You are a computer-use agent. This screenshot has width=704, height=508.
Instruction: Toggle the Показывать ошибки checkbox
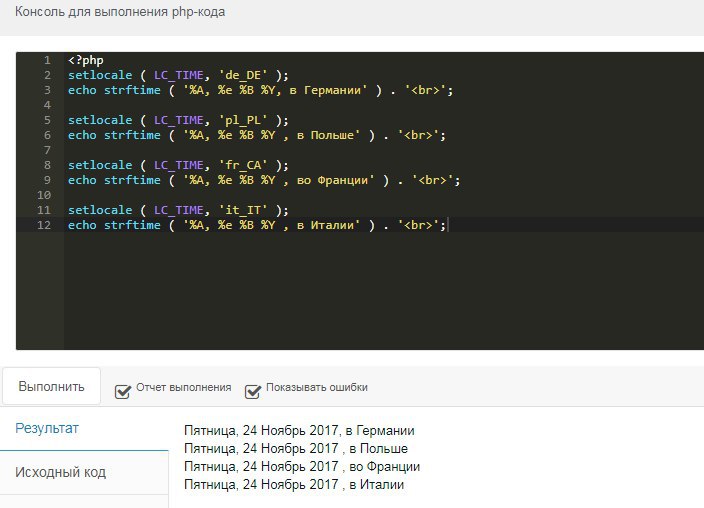coord(253,391)
